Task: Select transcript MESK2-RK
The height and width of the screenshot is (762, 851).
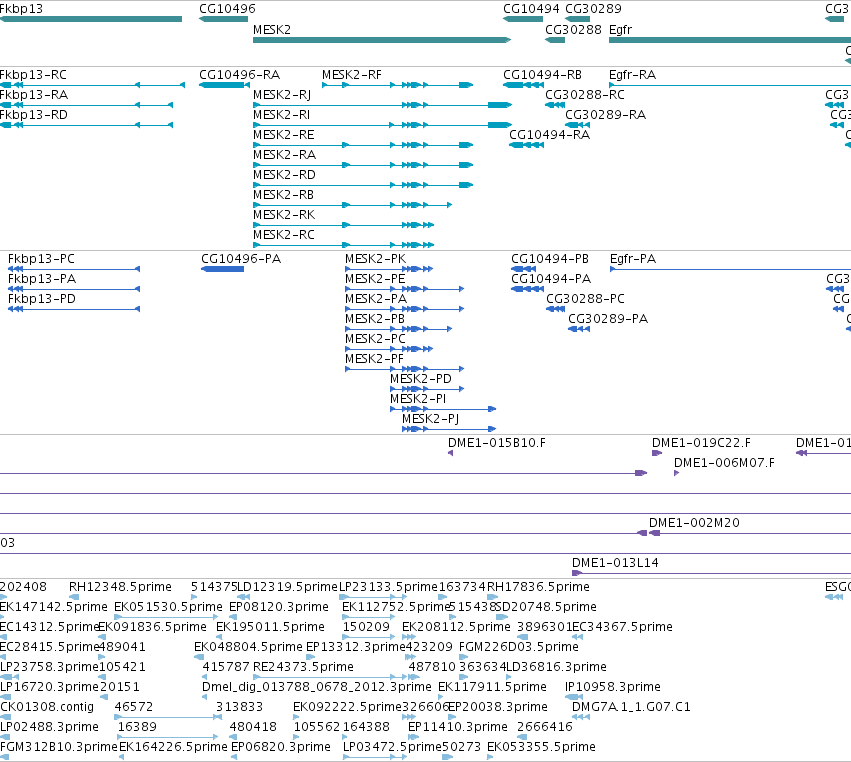Action: [x=284, y=215]
